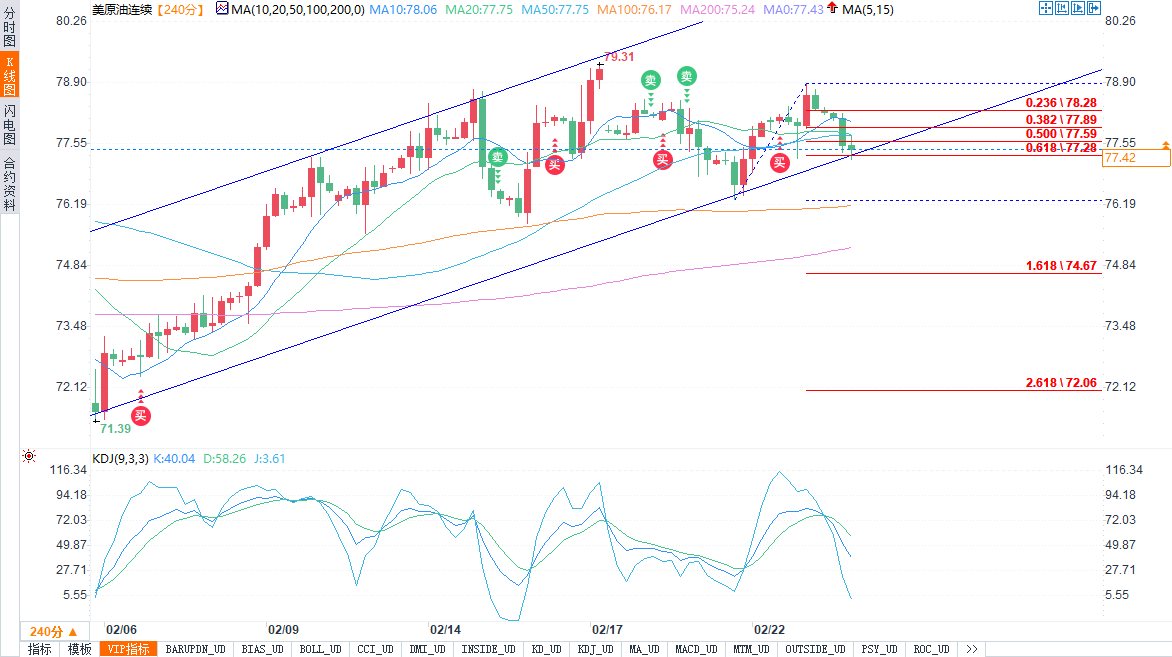Viewport: 1172px width, 657px height.
Task: Open the 分时图 time-sharing chart tab
Action: (9, 27)
